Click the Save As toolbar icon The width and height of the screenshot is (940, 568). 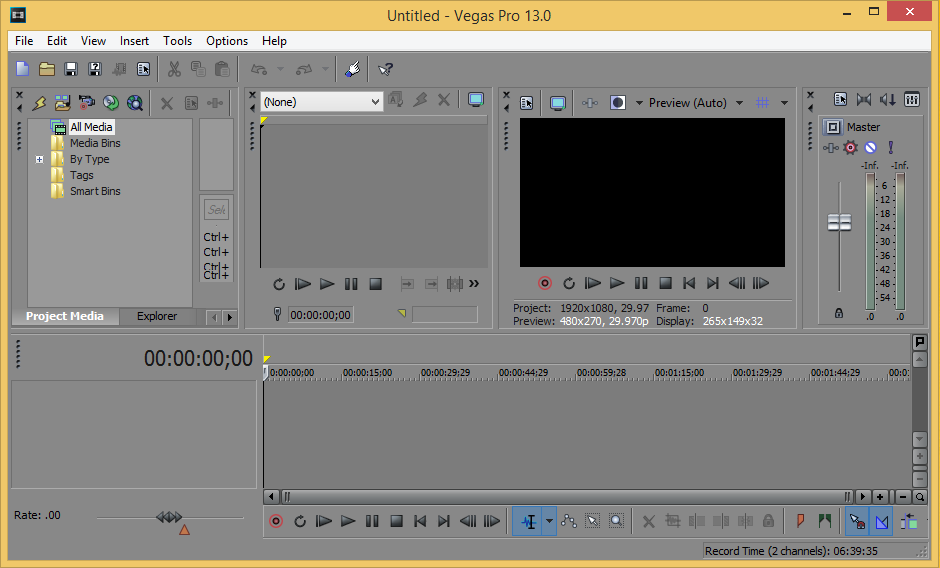point(95,69)
